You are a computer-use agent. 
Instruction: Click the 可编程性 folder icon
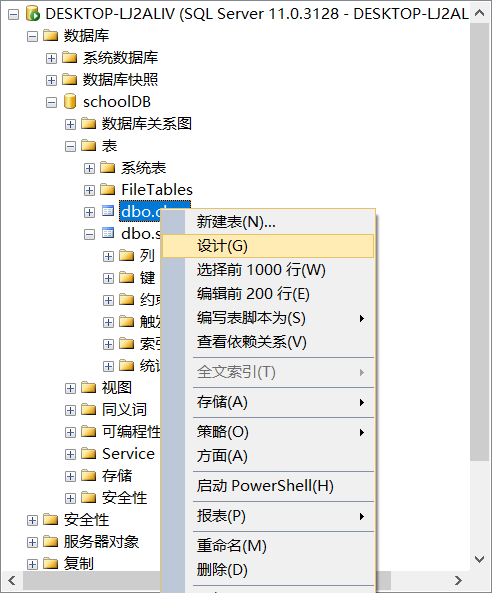point(88,432)
